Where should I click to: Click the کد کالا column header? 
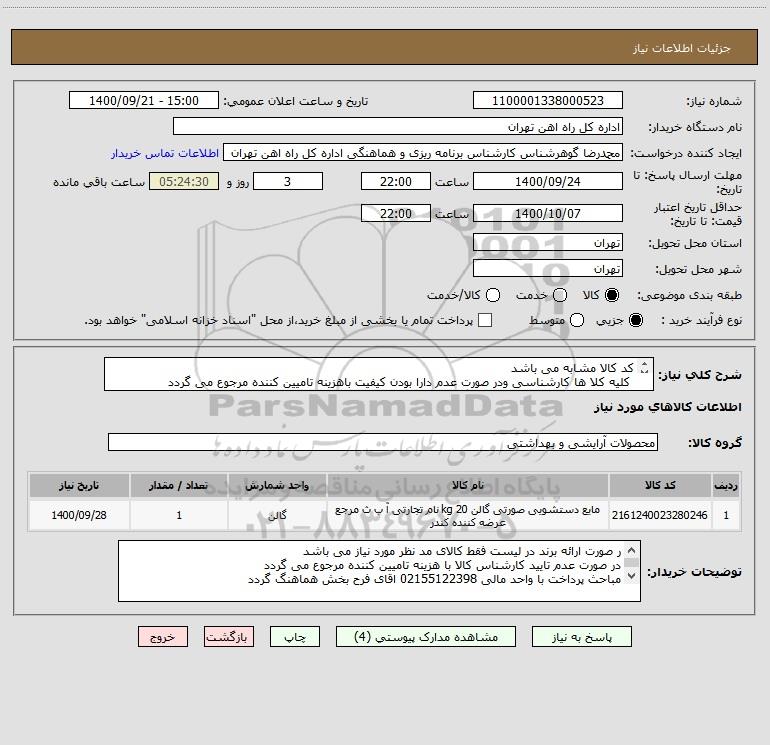tap(660, 486)
